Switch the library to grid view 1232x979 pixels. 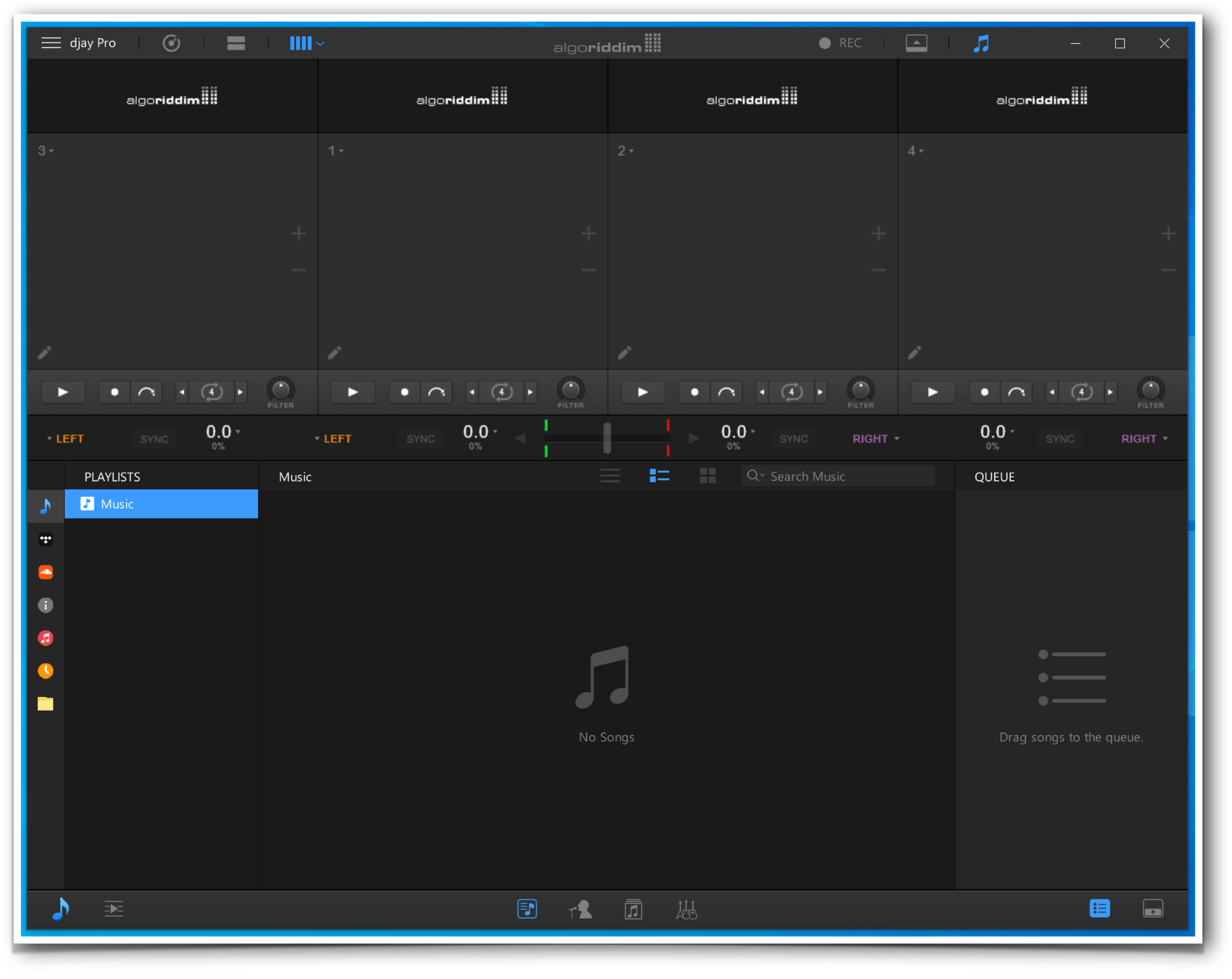708,475
